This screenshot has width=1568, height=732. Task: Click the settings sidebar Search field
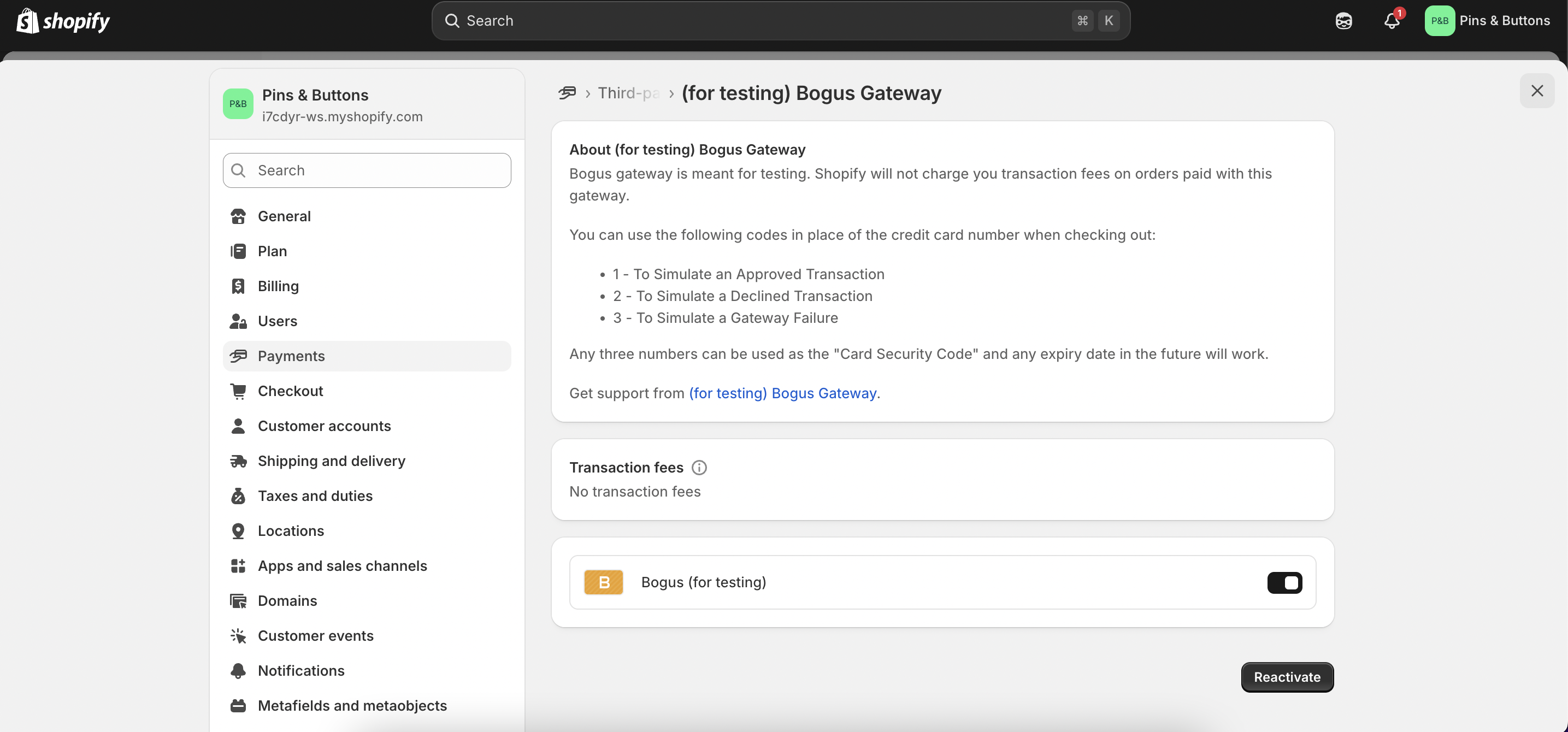coord(367,170)
